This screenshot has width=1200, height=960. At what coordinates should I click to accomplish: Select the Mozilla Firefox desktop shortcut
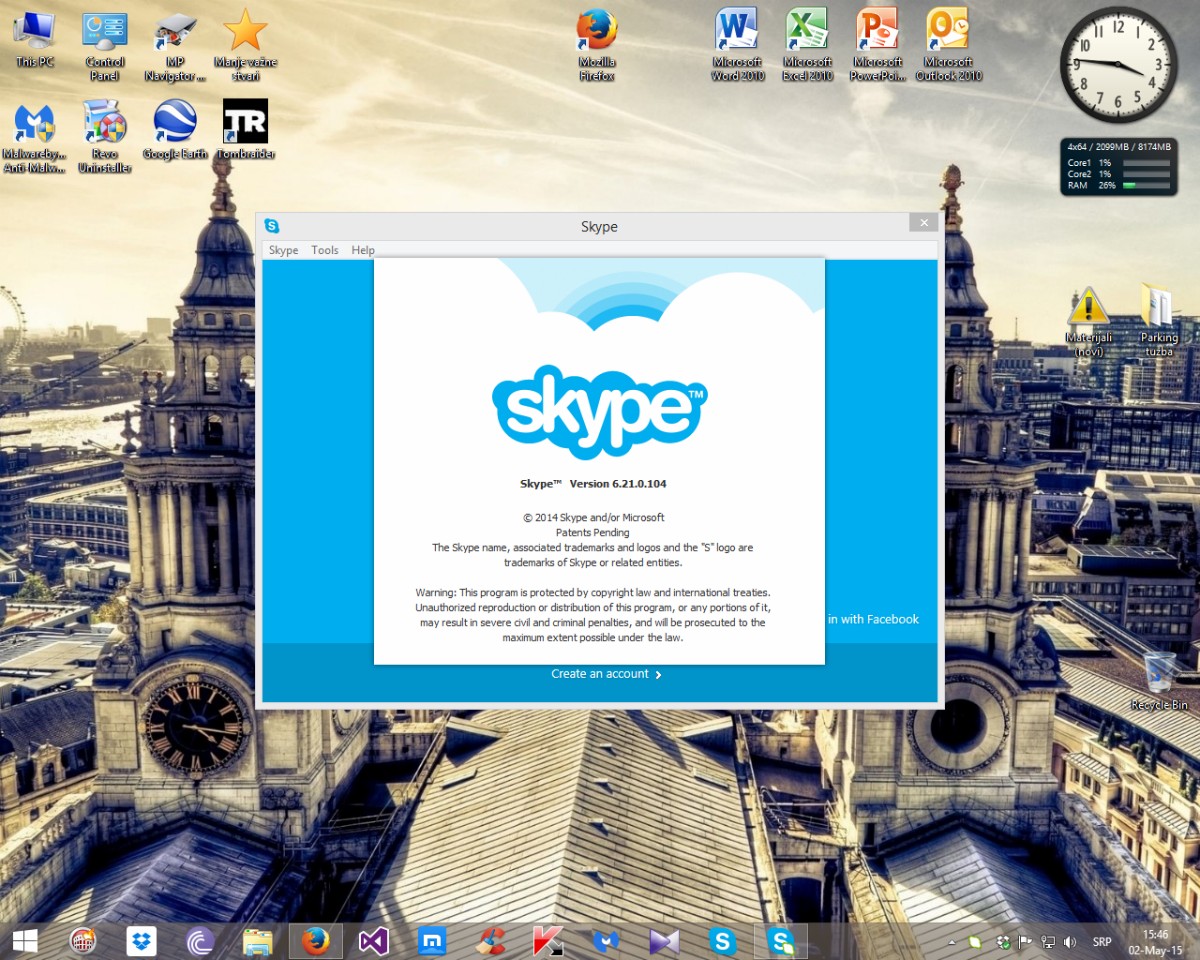click(x=597, y=46)
